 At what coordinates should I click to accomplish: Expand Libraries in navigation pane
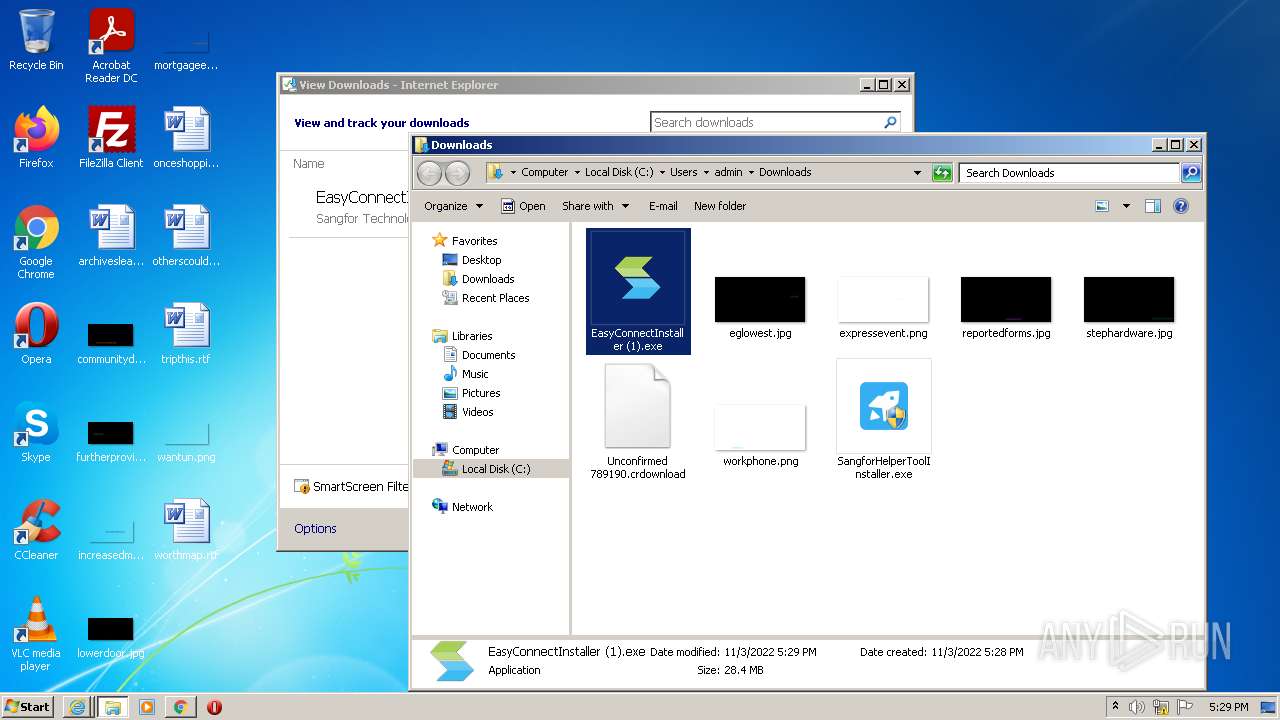[472, 336]
